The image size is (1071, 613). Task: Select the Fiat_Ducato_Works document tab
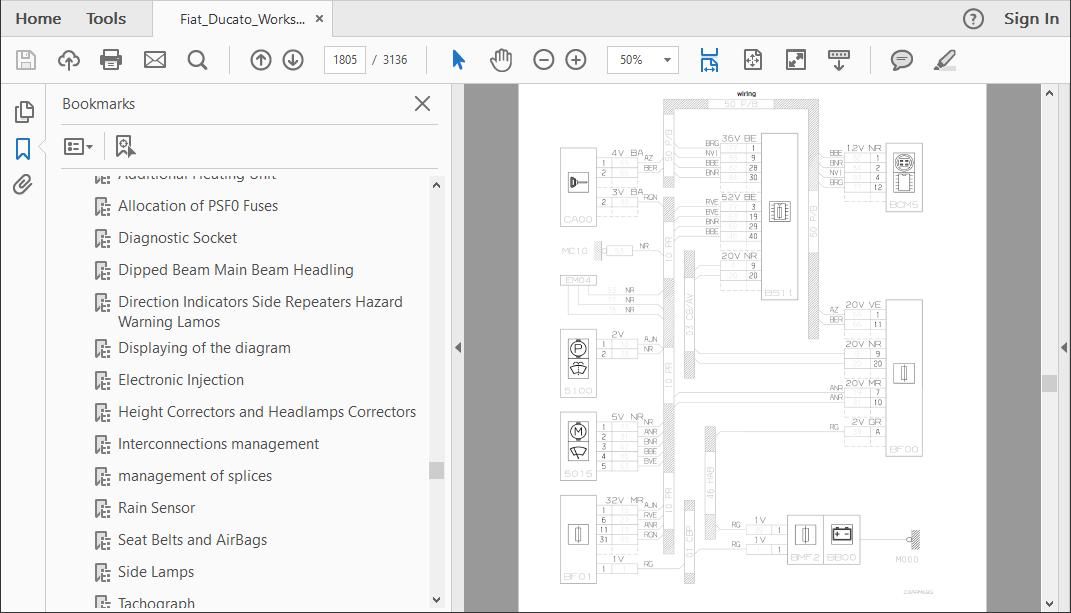coord(242,19)
